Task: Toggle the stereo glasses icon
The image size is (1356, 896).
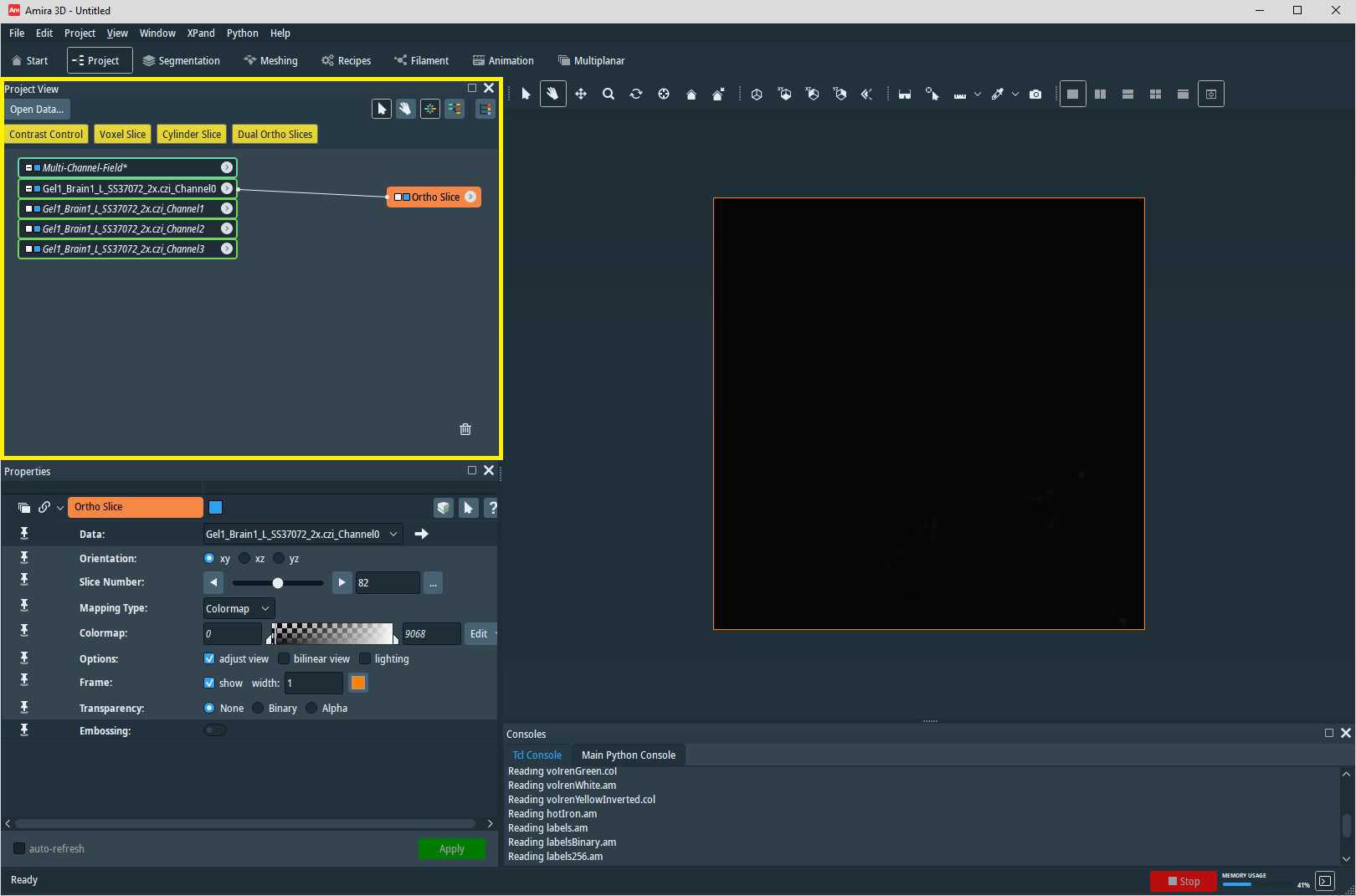Action: [x=905, y=95]
